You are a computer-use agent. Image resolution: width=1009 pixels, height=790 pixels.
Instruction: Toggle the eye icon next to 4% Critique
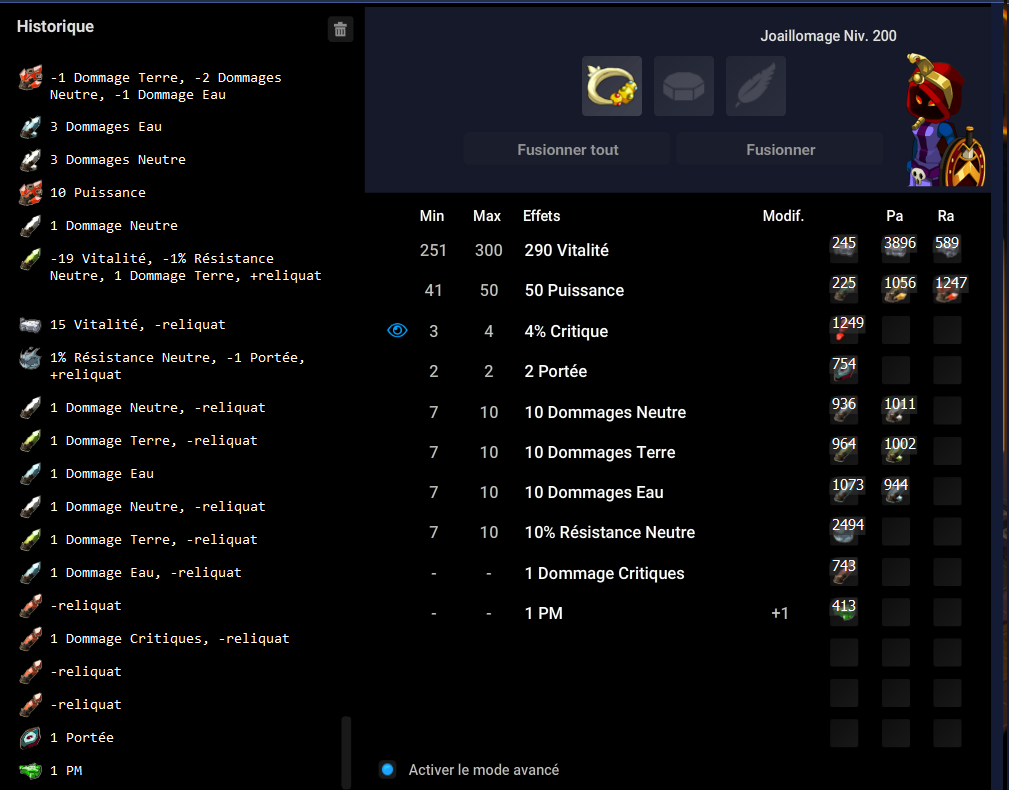click(397, 331)
